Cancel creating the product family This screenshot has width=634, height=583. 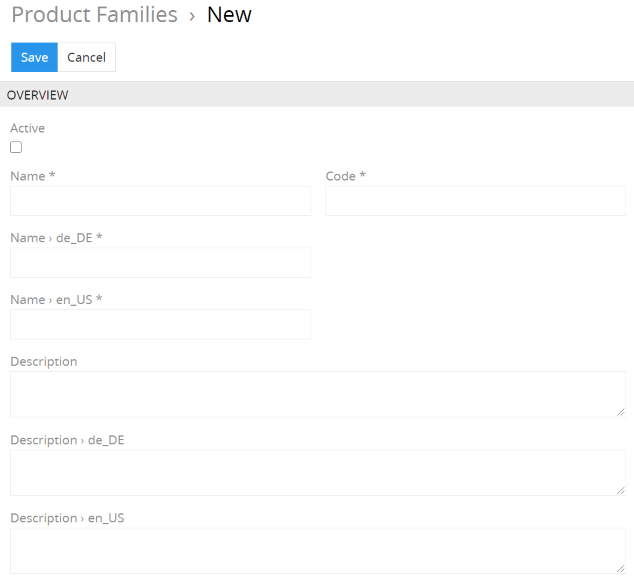tap(87, 57)
